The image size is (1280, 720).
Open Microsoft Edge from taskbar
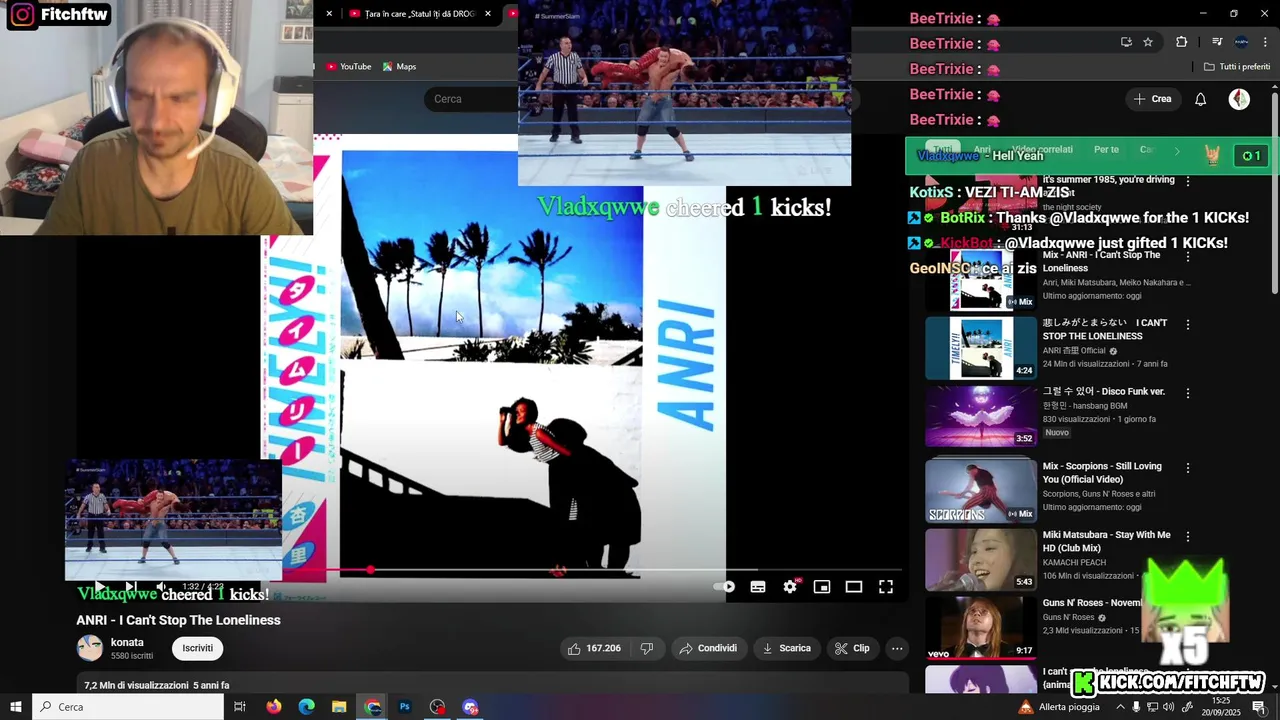tap(307, 707)
